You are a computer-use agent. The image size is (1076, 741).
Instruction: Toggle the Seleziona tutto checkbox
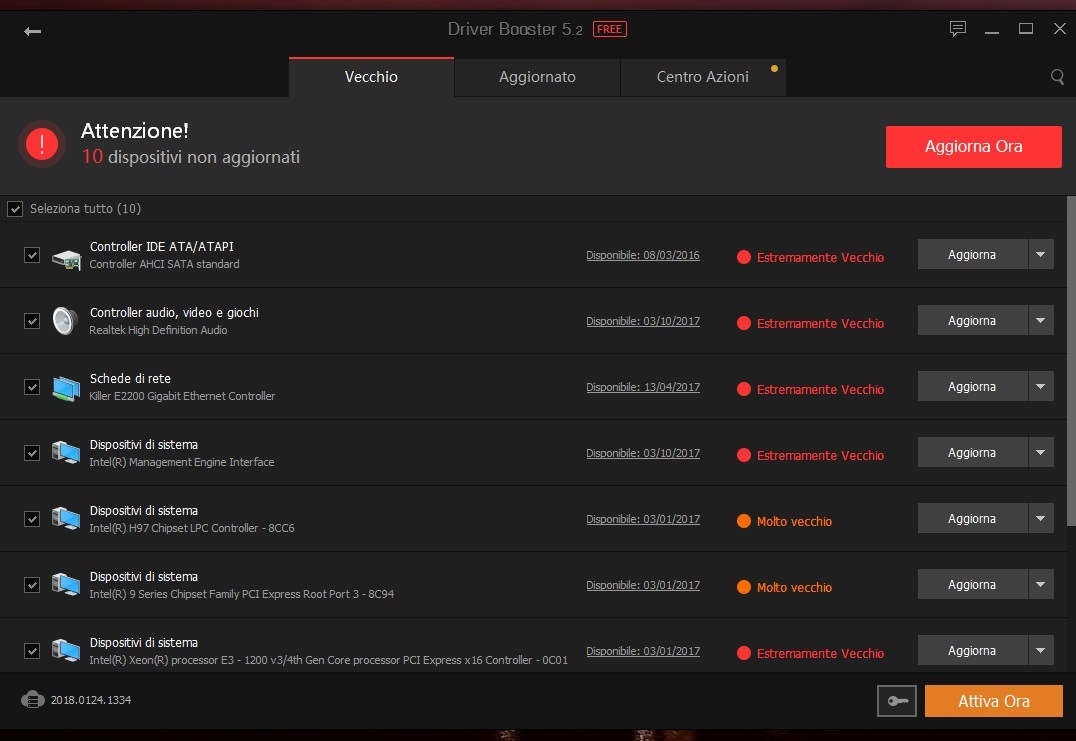[15, 209]
